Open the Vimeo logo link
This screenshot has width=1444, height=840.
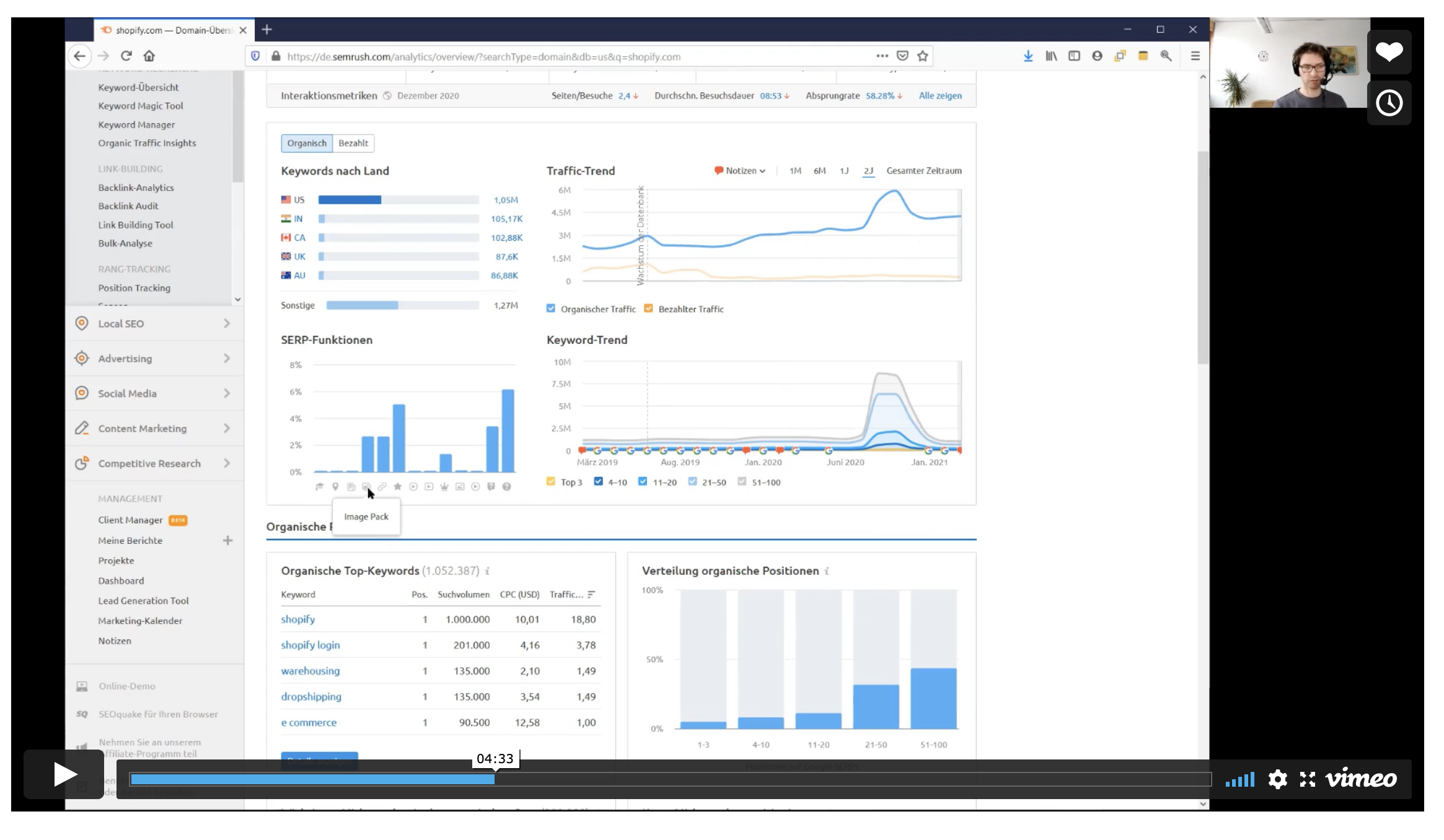click(1361, 778)
